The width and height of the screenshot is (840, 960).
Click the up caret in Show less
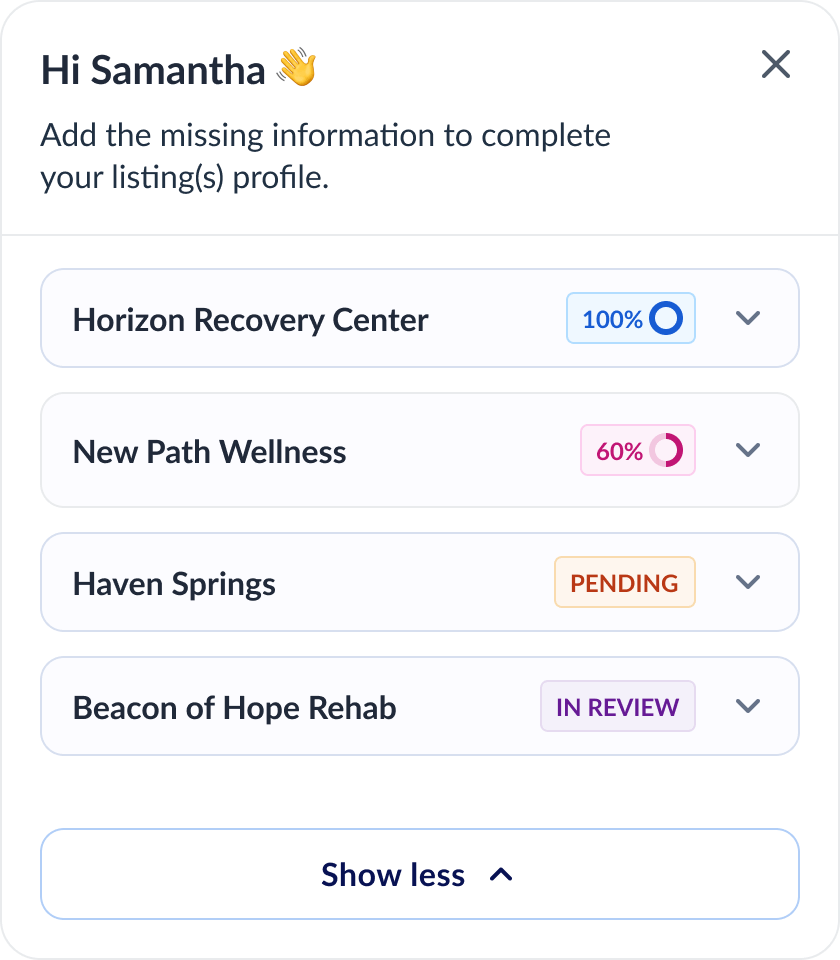tap(501, 875)
